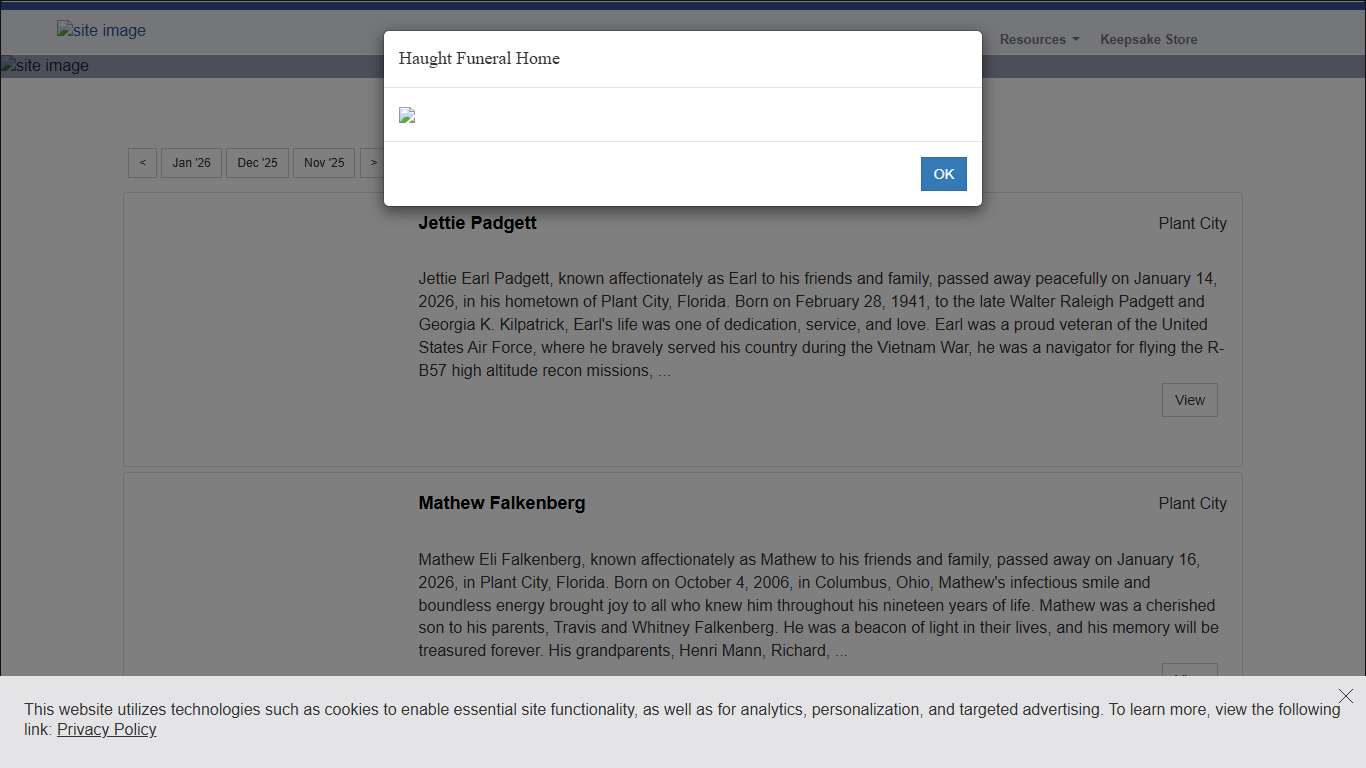Go to next months with the > arrow
This screenshot has width=1366, height=768.
tap(373, 163)
